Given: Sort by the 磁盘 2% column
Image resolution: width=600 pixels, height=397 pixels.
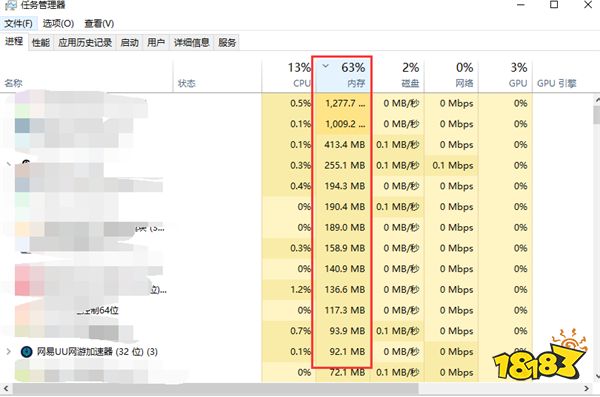Looking at the screenshot, I should [398, 75].
